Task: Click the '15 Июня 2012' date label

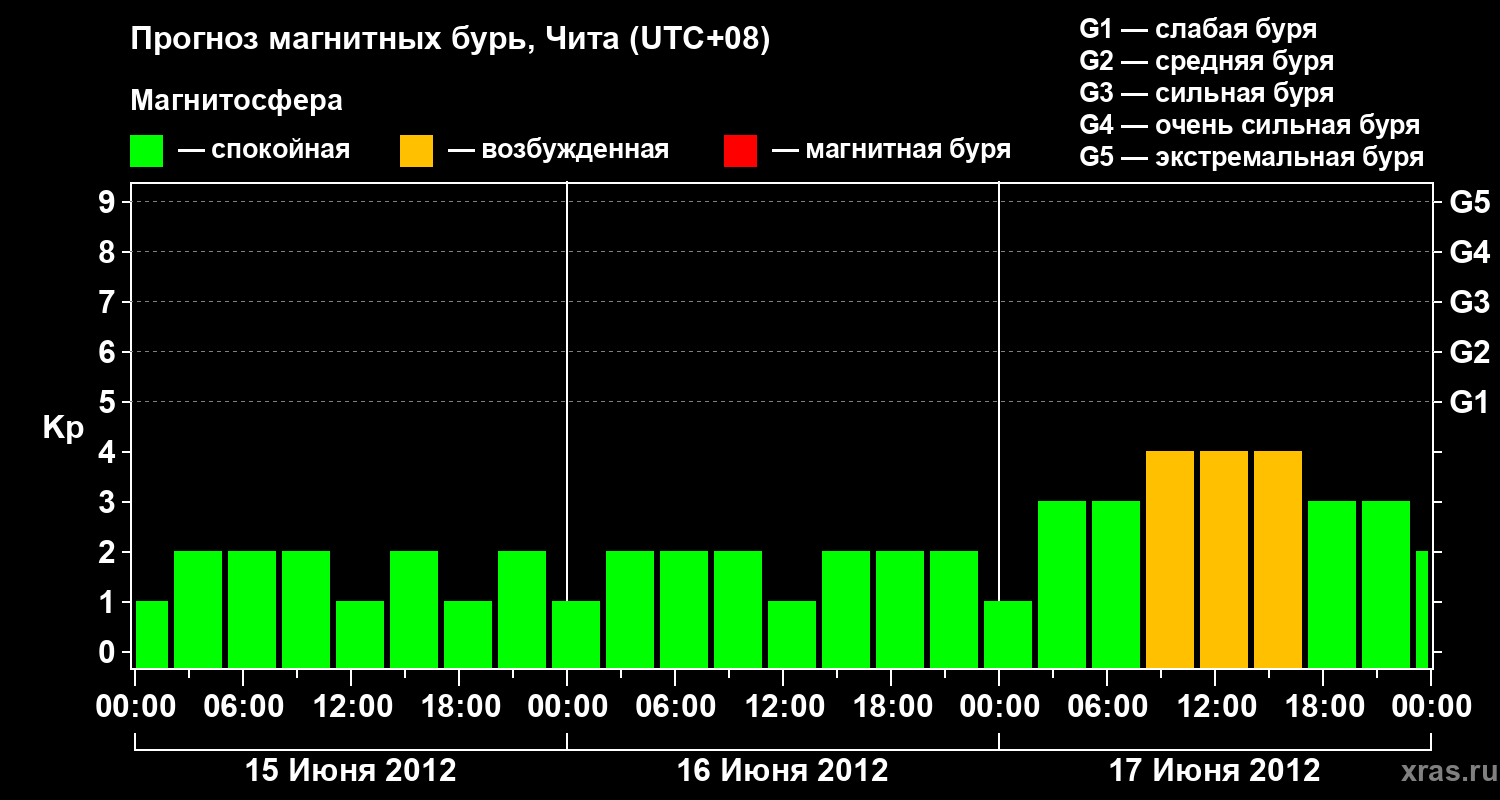Action: (350, 771)
